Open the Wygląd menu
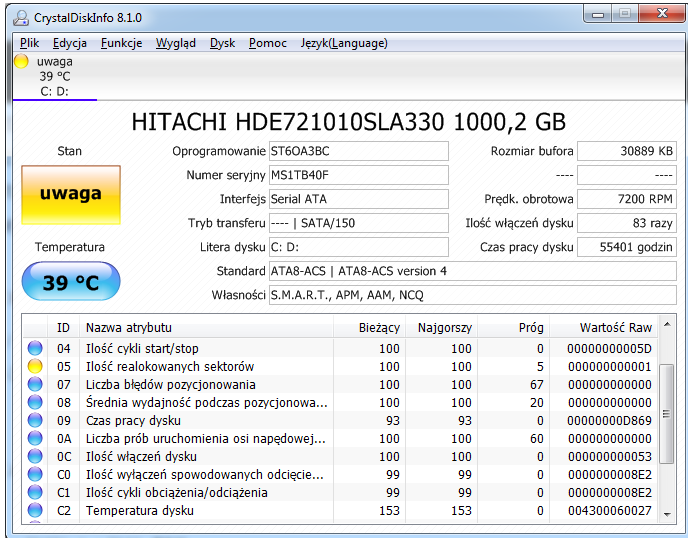This screenshot has height=538, width=688. tap(176, 43)
